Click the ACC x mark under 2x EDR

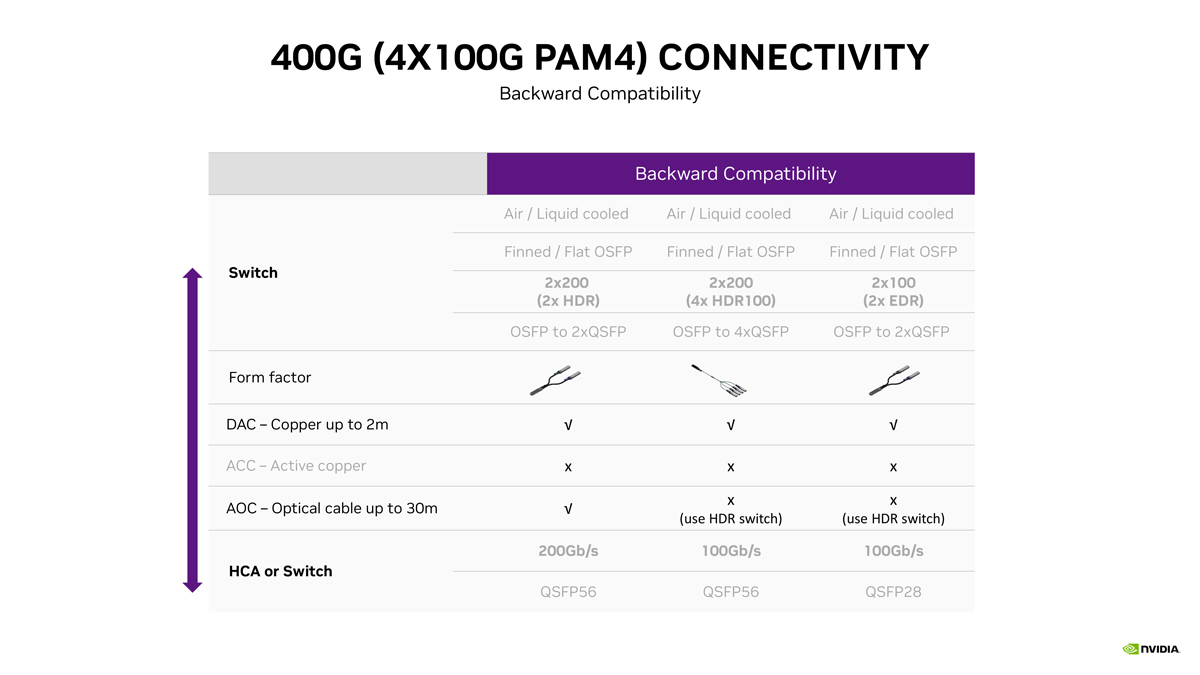click(x=893, y=467)
